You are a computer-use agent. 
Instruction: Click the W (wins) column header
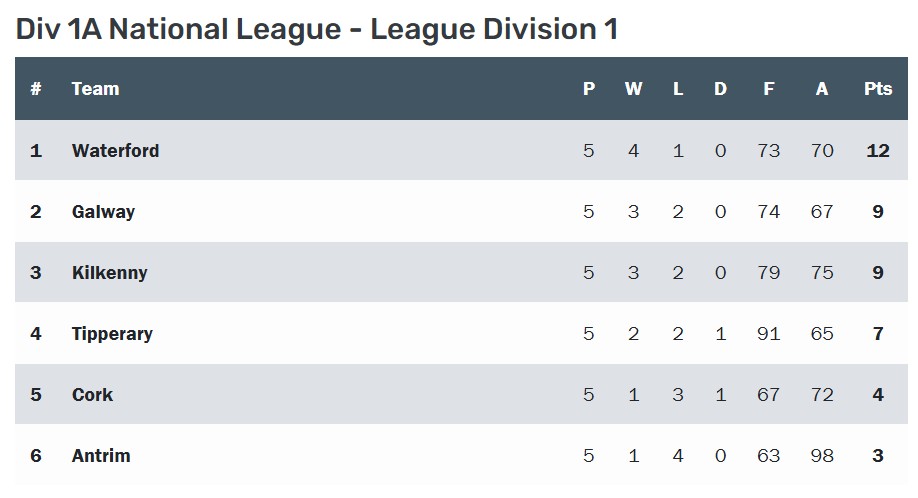[633, 89]
